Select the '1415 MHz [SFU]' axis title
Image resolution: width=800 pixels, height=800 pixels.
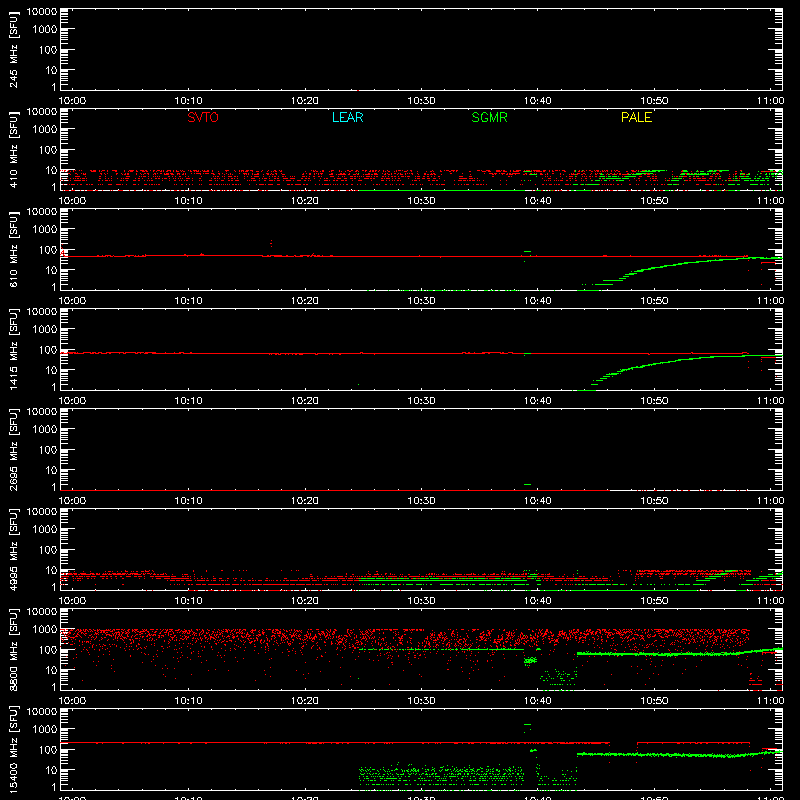click(13, 350)
